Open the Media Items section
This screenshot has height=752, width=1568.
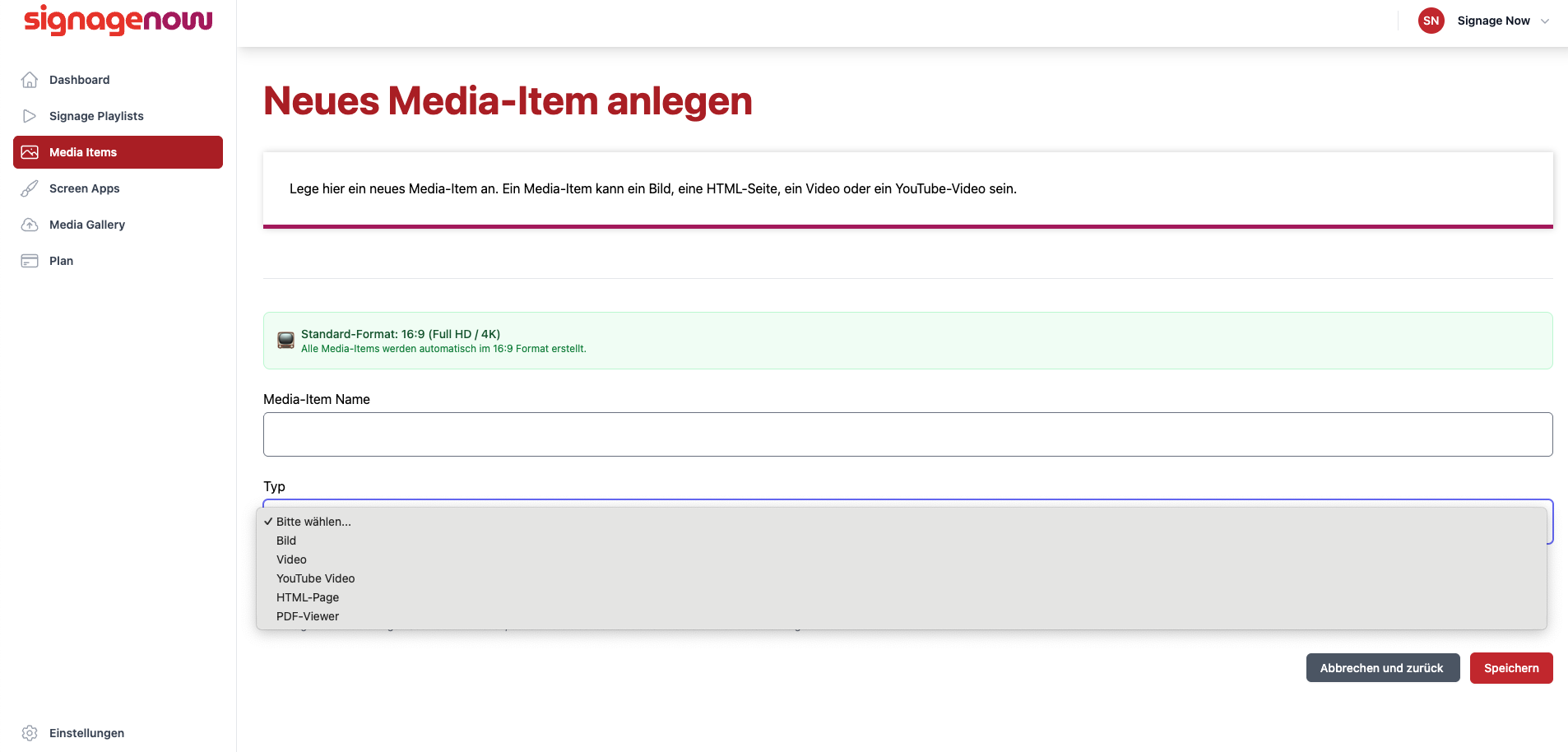pos(118,152)
